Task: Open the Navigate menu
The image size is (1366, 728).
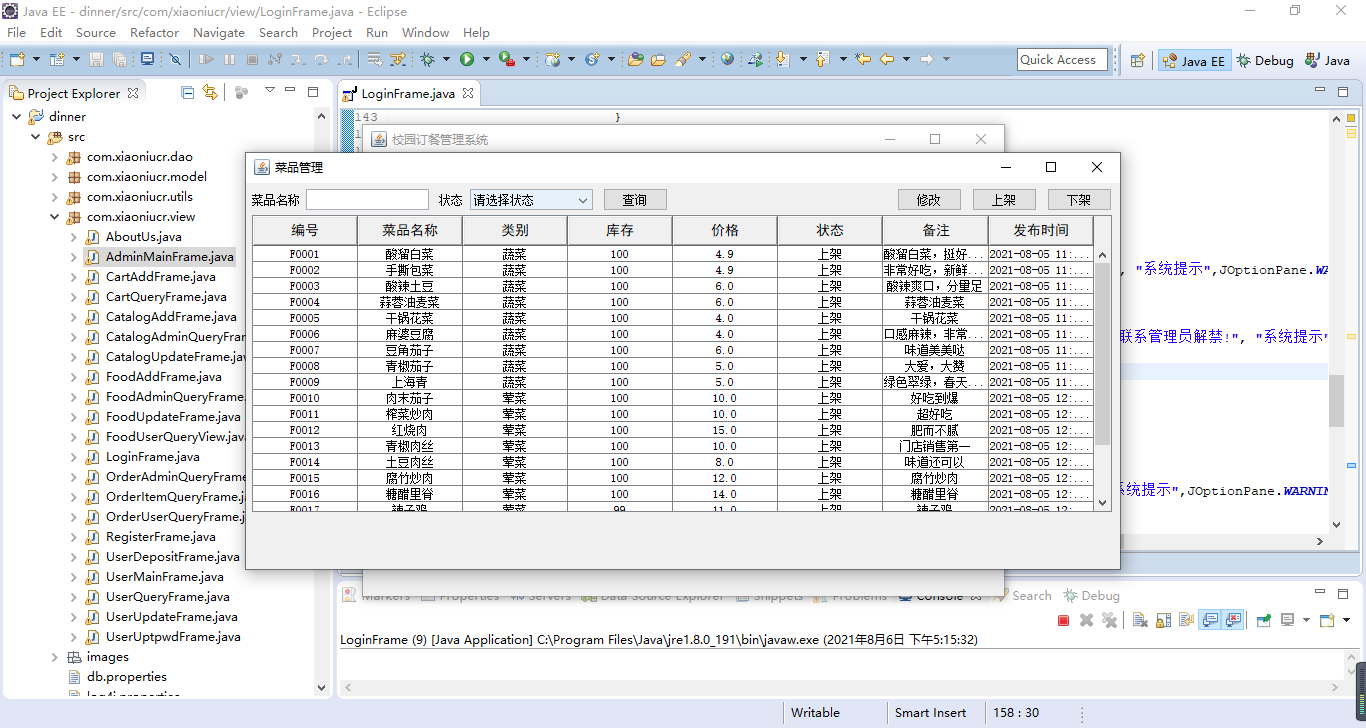Action: point(219,32)
